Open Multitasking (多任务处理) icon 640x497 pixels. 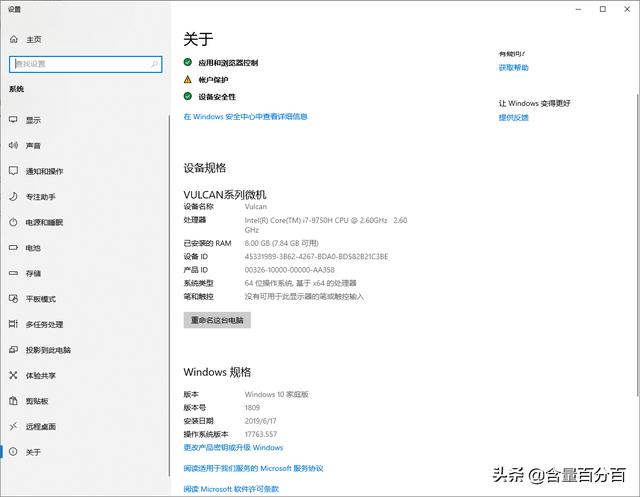click(x=13, y=324)
